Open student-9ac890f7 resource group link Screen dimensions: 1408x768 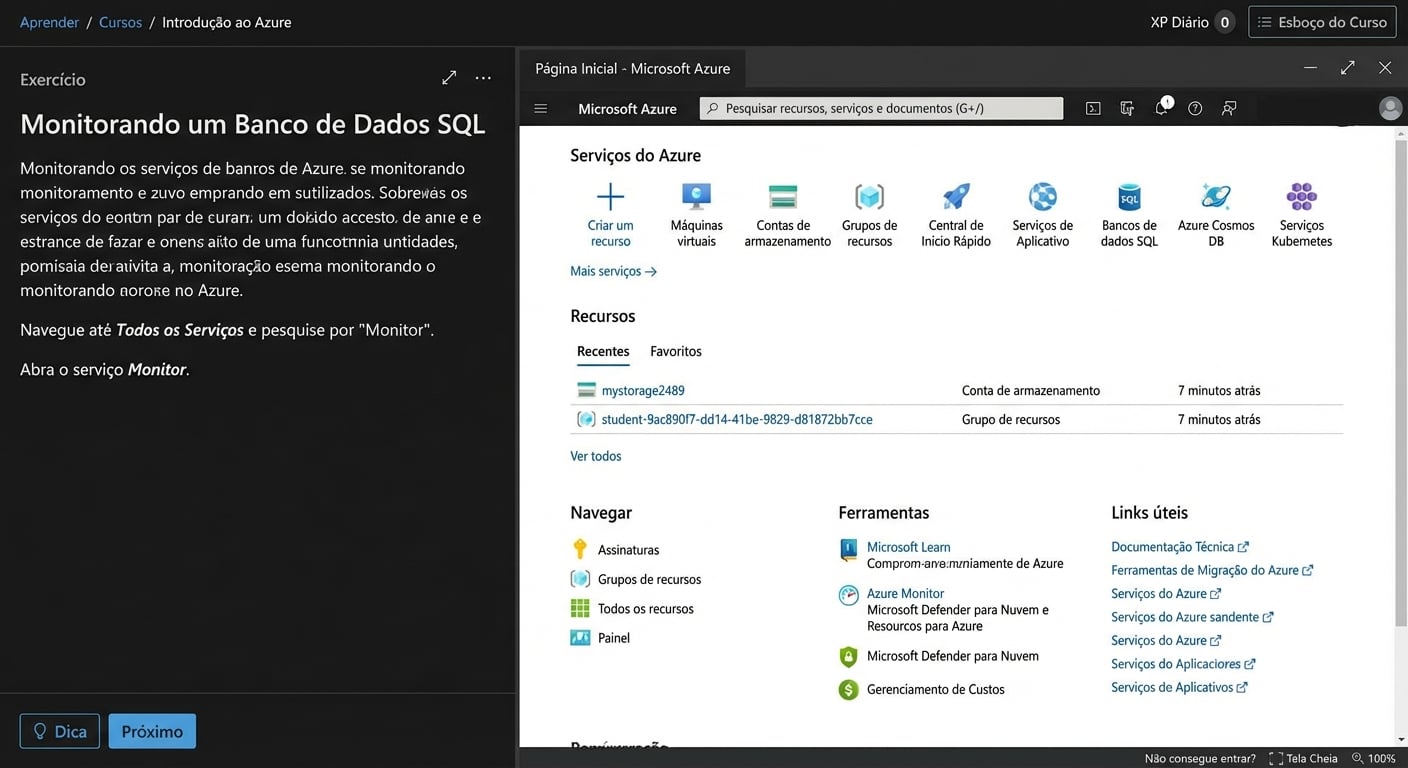pos(737,419)
